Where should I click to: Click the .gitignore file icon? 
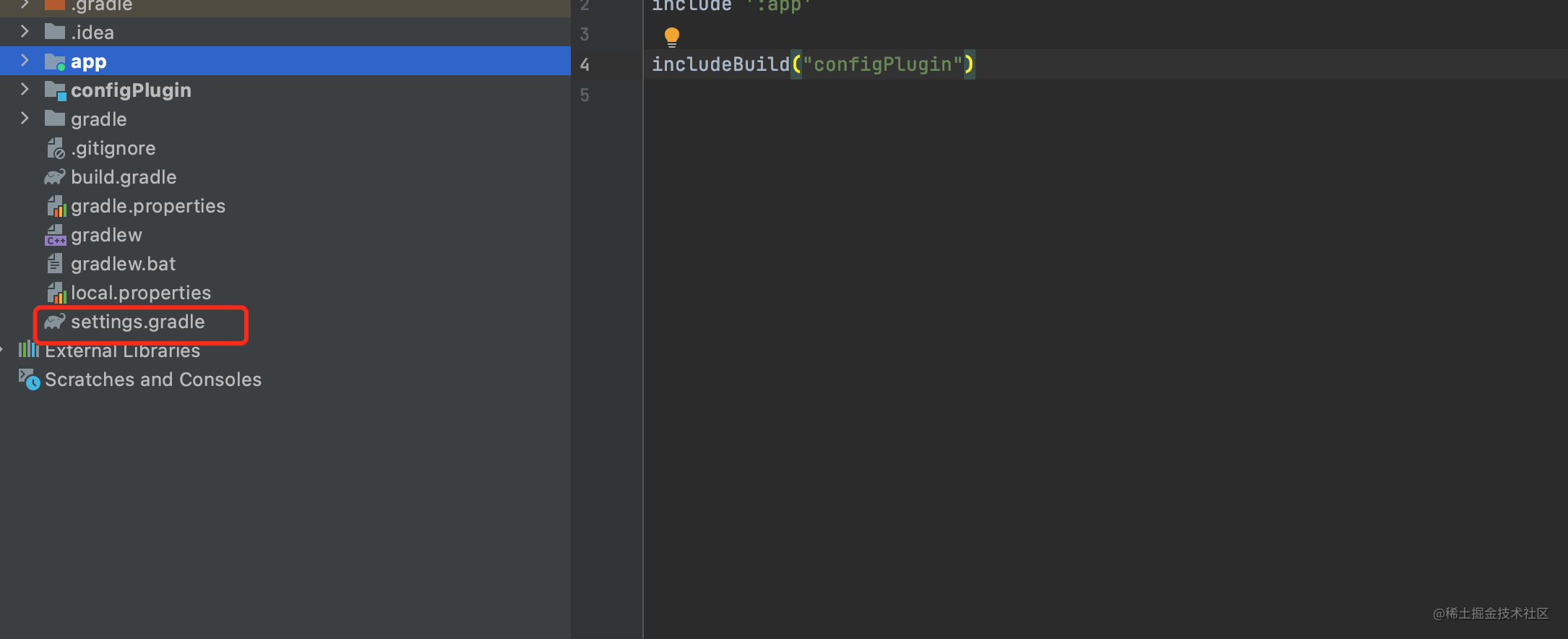[x=56, y=149]
